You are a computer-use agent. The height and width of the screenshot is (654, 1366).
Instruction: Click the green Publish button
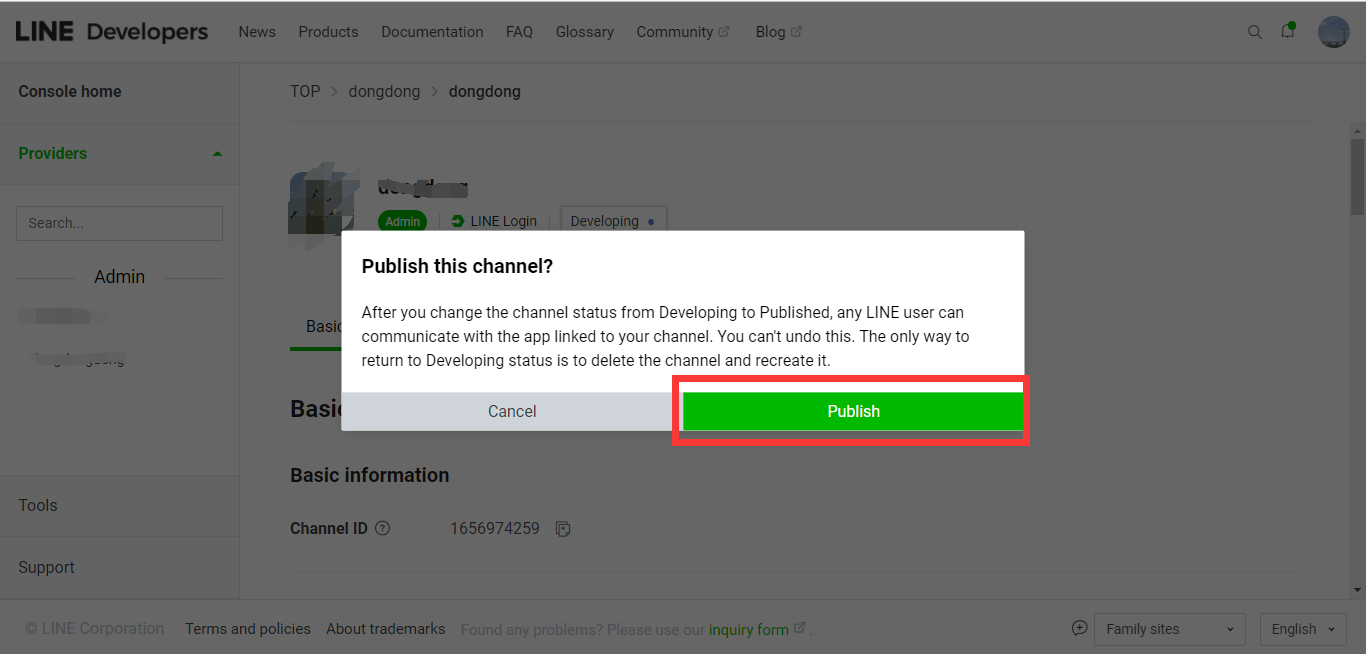pos(853,411)
